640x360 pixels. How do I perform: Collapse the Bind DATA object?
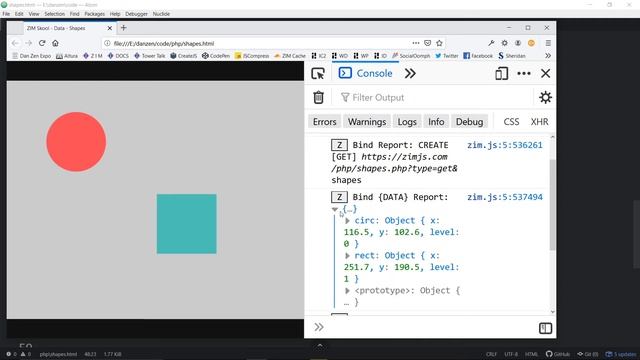[x=335, y=209]
